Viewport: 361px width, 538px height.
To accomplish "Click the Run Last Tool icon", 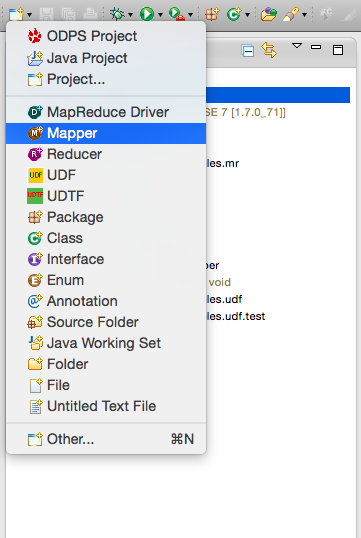I will click(x=177, y=14).
